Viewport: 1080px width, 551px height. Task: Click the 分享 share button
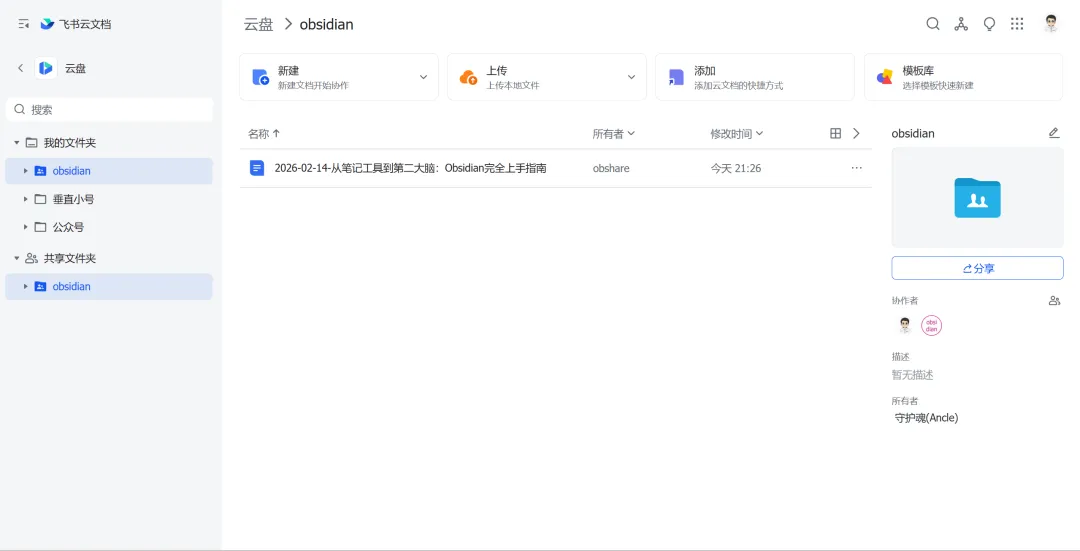[x=977, y=269]
